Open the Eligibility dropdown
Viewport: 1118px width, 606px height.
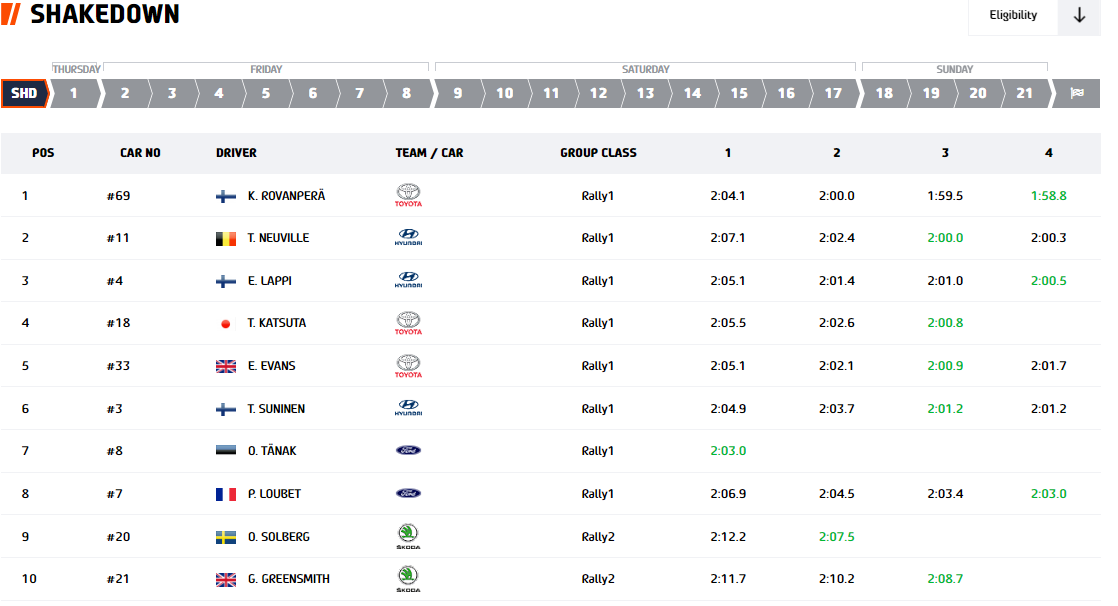pyautogui.click(x=1012, y=15)
